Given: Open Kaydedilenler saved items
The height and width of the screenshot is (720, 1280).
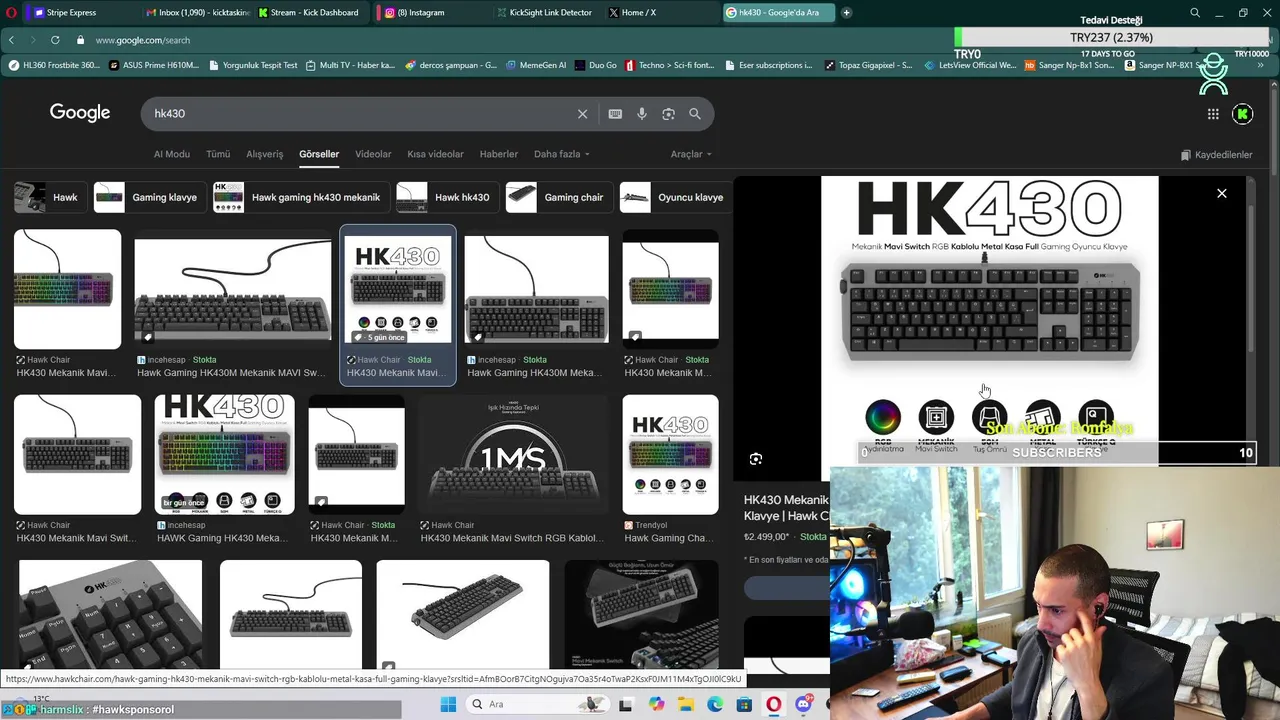Looking at the screenshot, I should pyautogui.click(x=1216, y=155).
